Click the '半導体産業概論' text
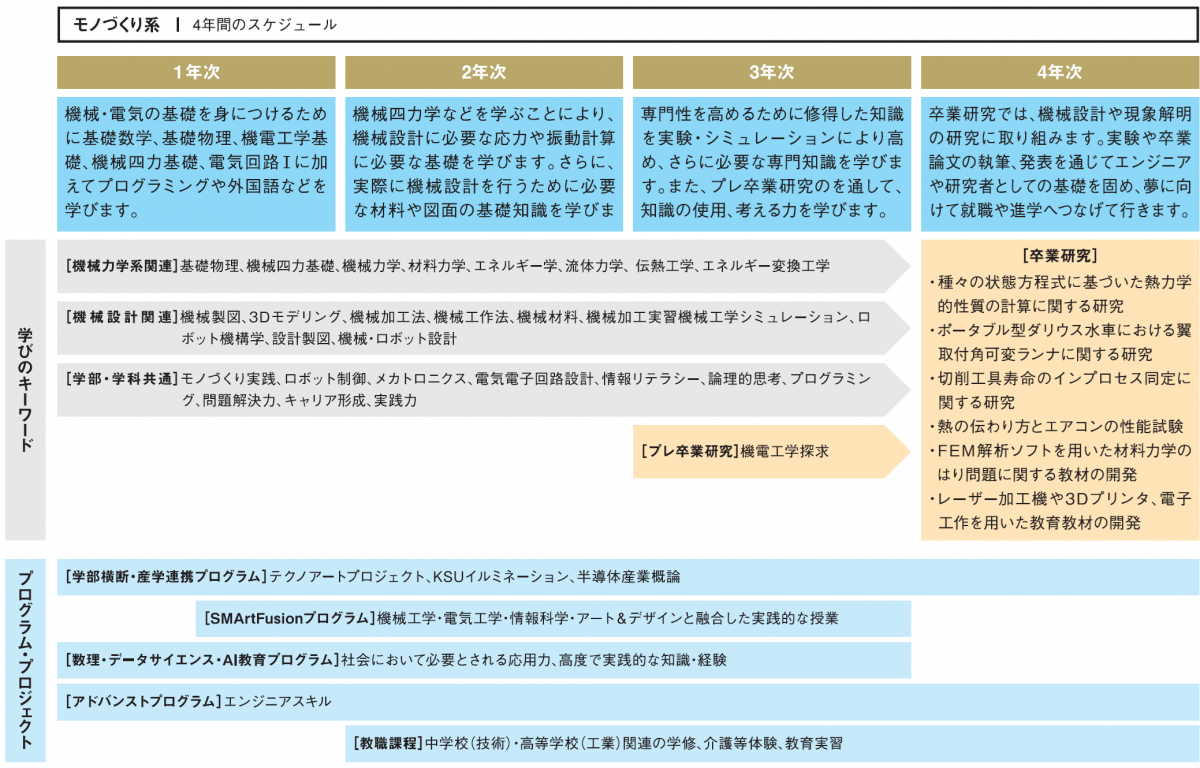The width and height of the screenshot is (1200, 768). [x=628, y=577]
